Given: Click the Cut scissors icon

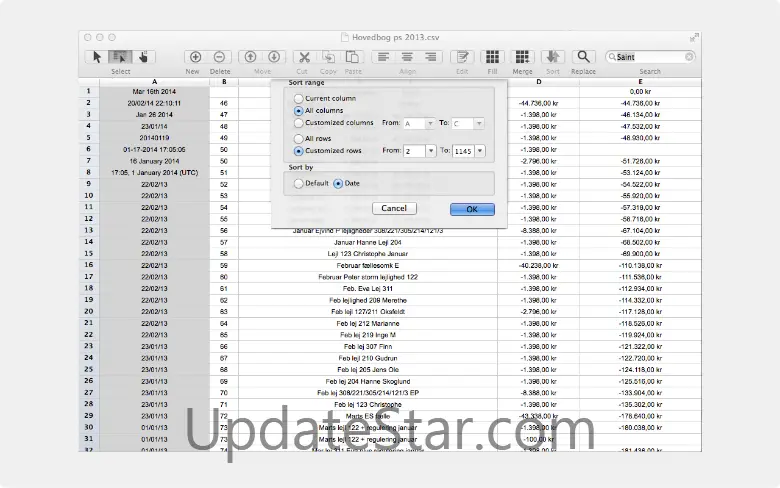Looking at the screenshot, I should tap(304, 57).
